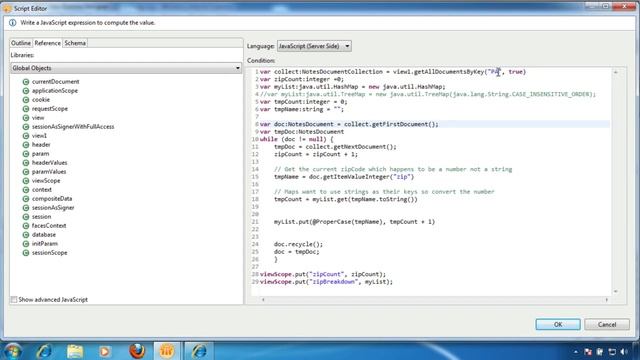Click the context object icon
The height and width of the screenshot is (360, 640).
click(x=26, y=189)
